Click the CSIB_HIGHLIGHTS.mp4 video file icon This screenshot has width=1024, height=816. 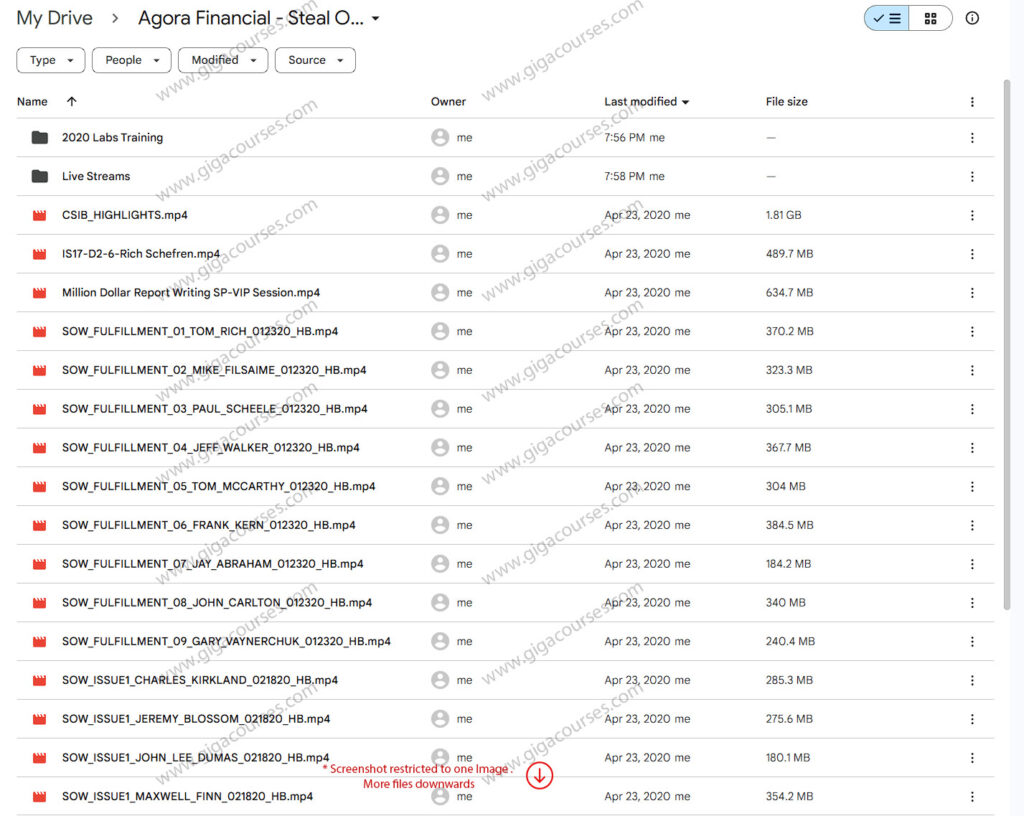pyautogui.click(x=40, y=215)
